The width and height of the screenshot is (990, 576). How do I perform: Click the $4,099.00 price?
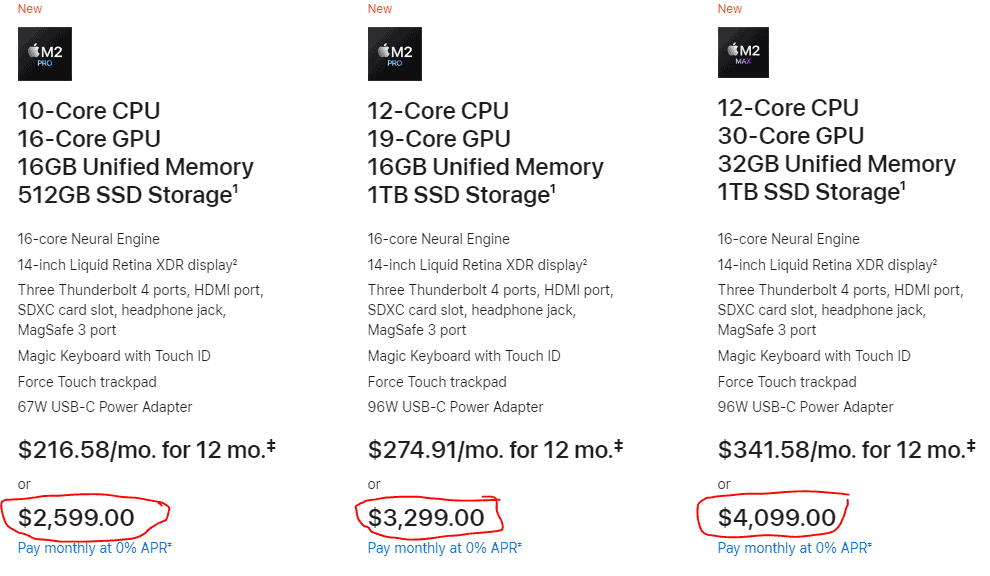pos(776,518)
